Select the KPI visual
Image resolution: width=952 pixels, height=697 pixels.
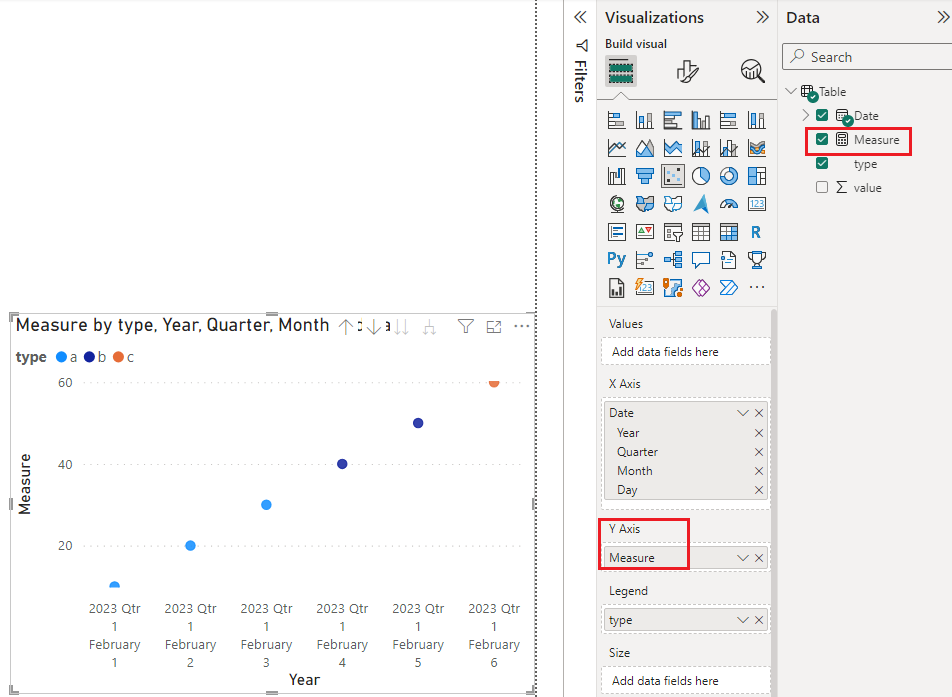[x=644, y=232]
